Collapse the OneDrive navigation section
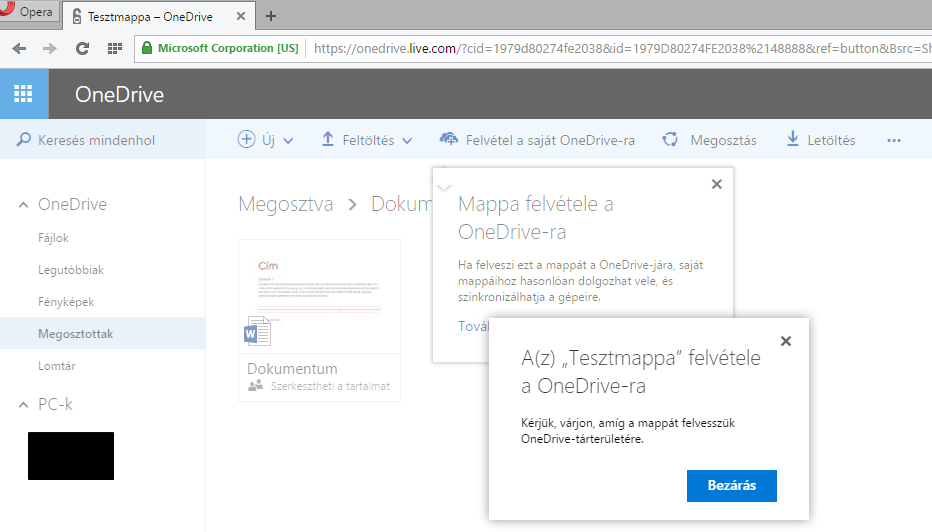 pyautogui.click(x=23, y=205)
